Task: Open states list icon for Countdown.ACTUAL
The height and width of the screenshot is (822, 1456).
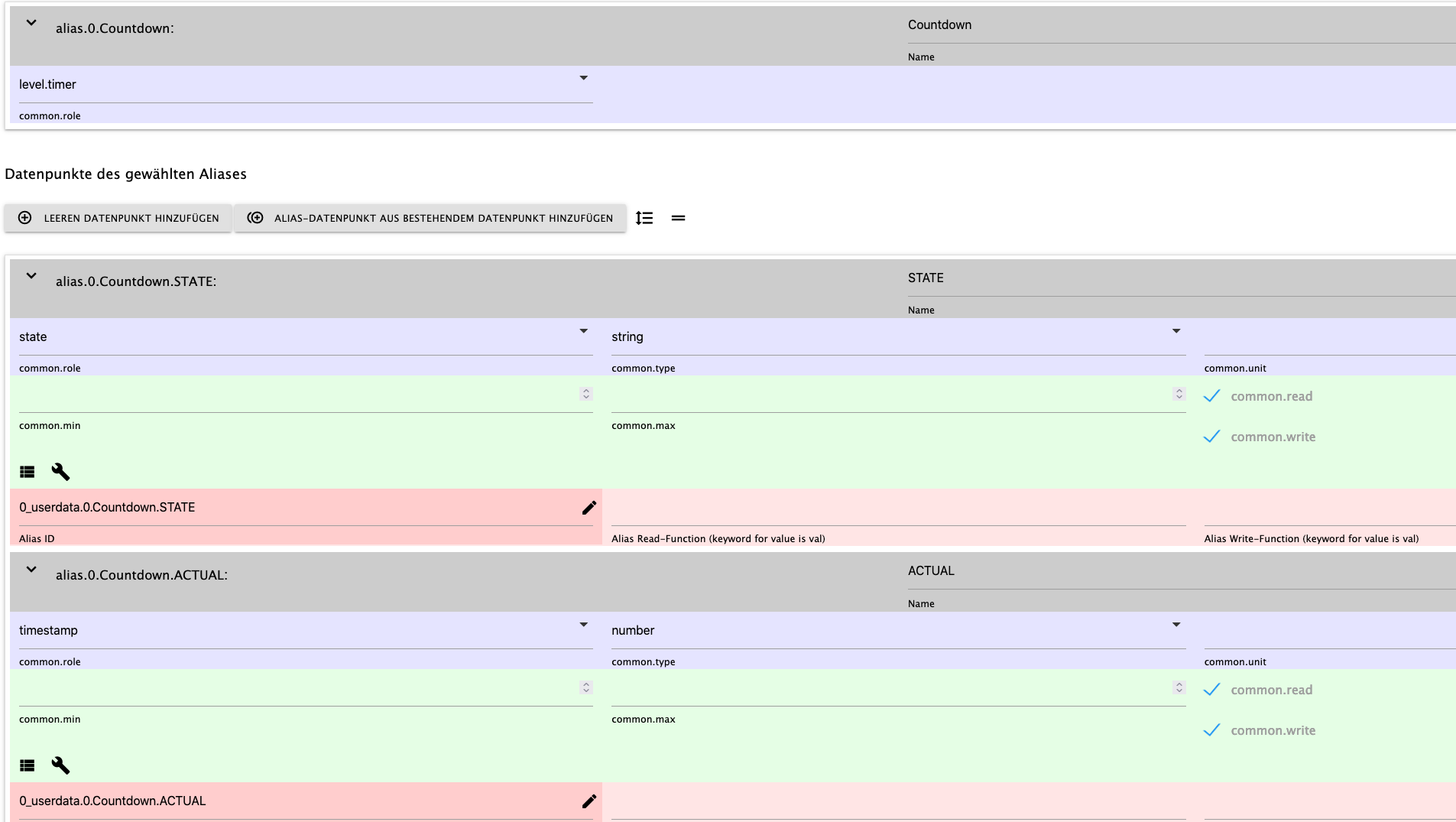Action: coord(28,765)
